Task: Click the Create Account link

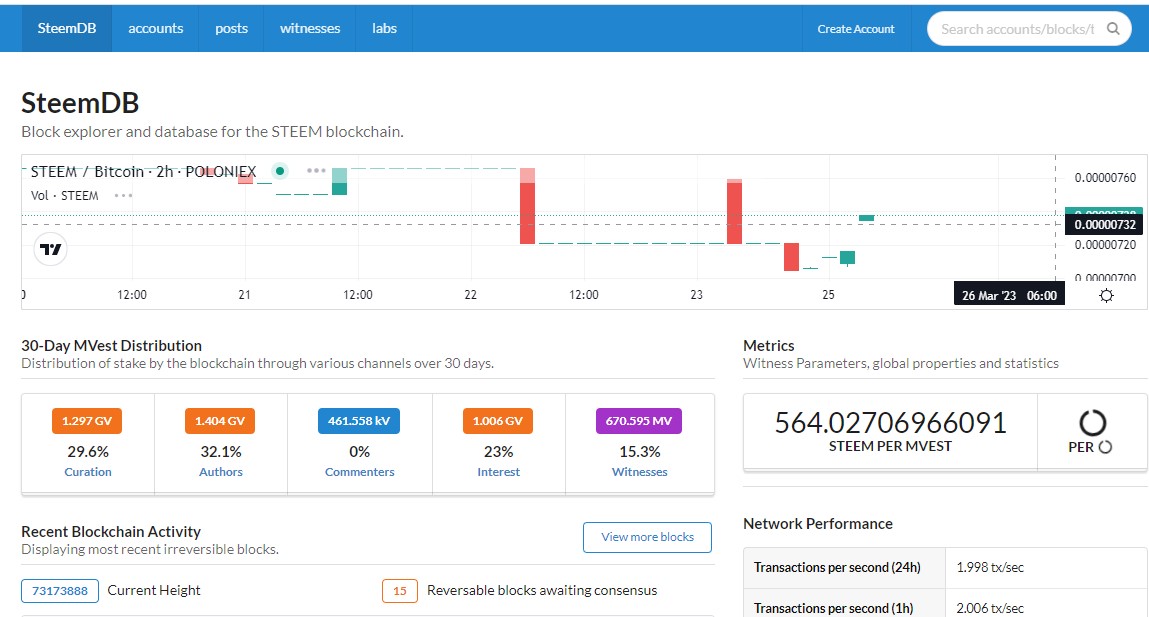Action: (x=856, y=29)
